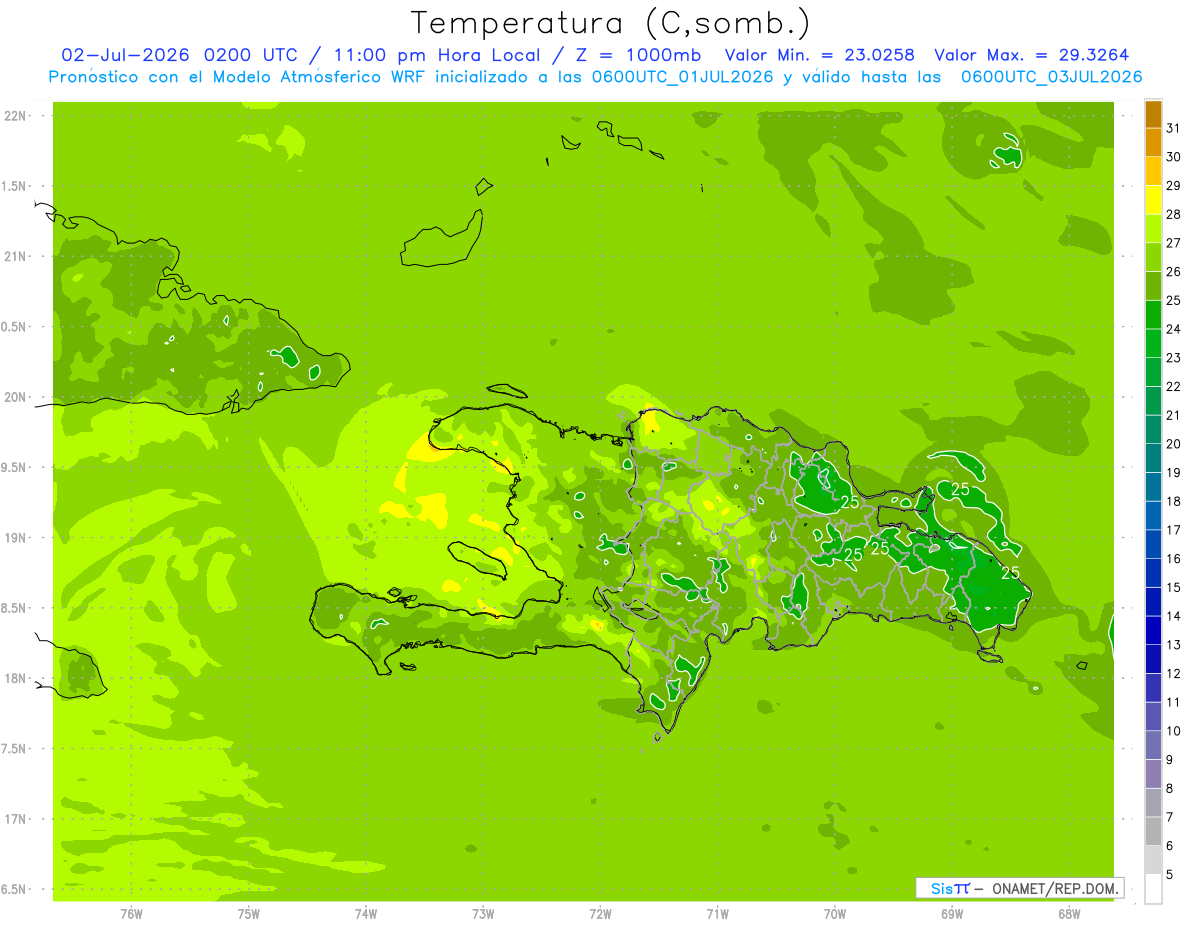Image resolution: width=1200 pixels, height=927 pixels.
Task: Click the green legend band between 23 and 24
Action: point(1153,343)
